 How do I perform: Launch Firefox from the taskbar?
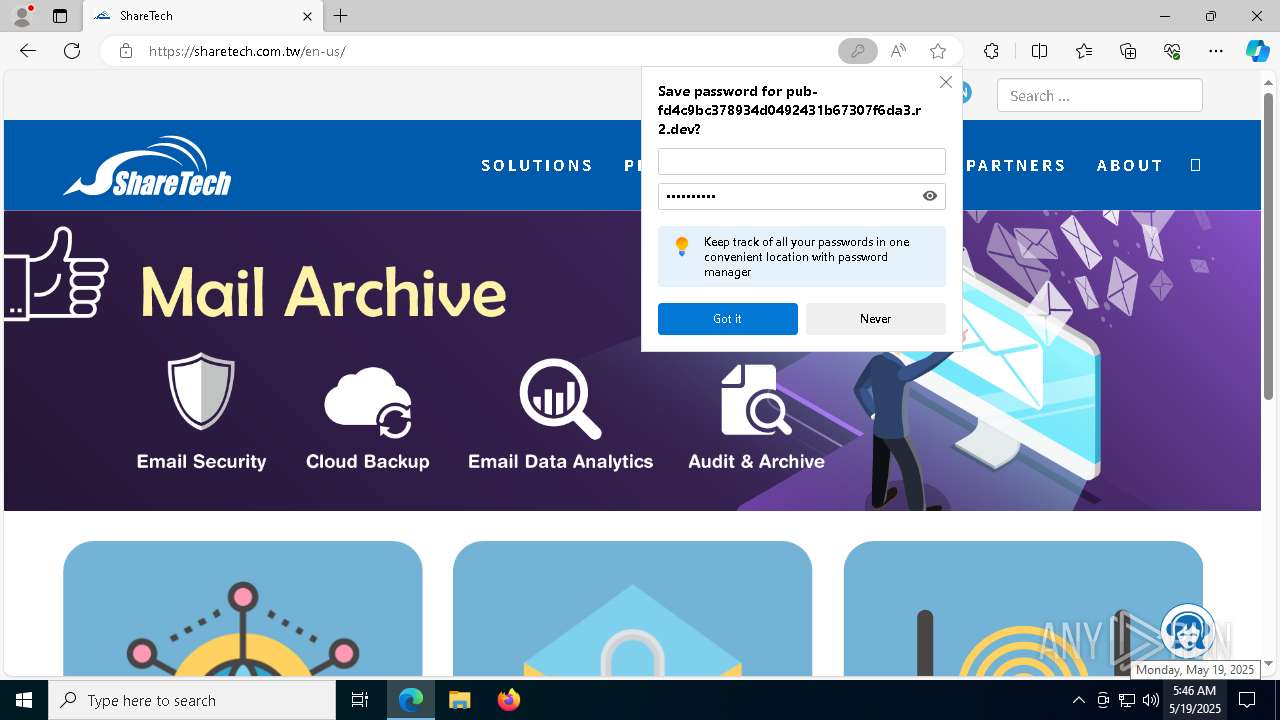click(509, 700)
